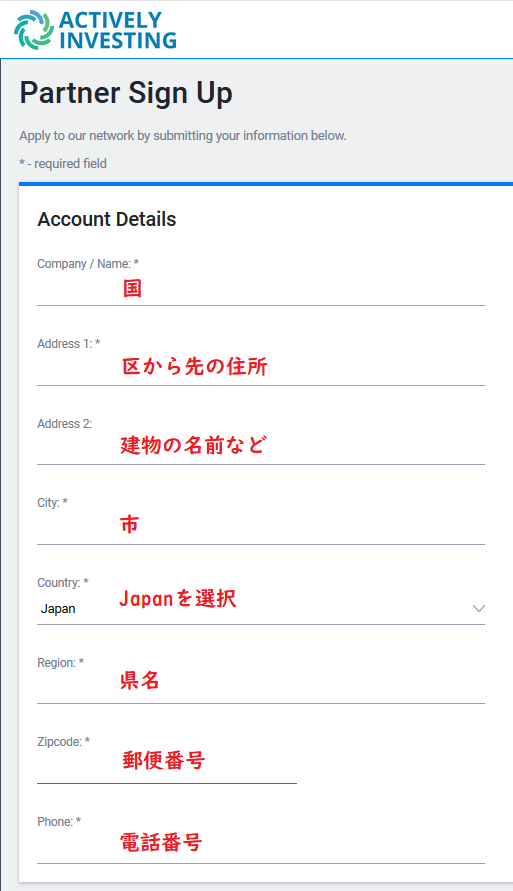Screen dimensions: 513x891
Task: Click the Partner Sign Up heading
Action: [126, 94]
